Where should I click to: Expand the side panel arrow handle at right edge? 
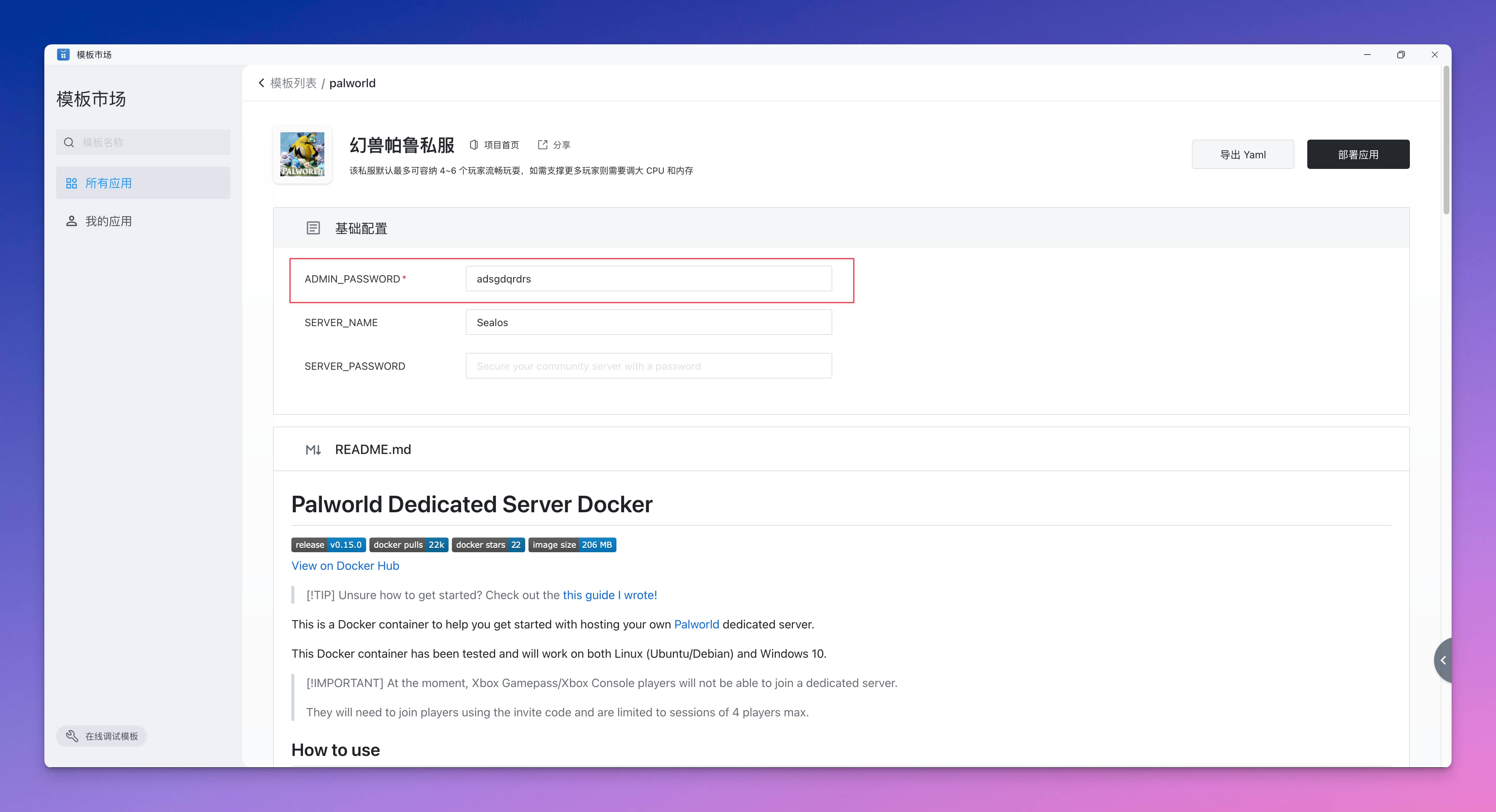click(x=1443, y=660)
